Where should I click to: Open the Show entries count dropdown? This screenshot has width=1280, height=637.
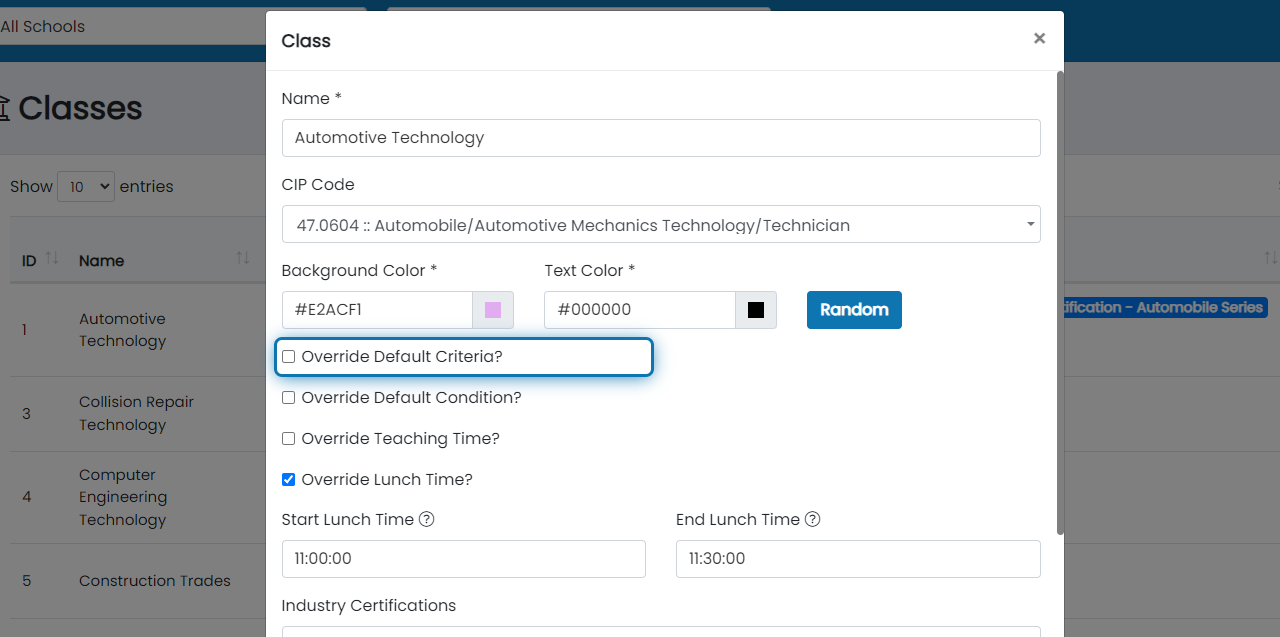coord(86,187)
